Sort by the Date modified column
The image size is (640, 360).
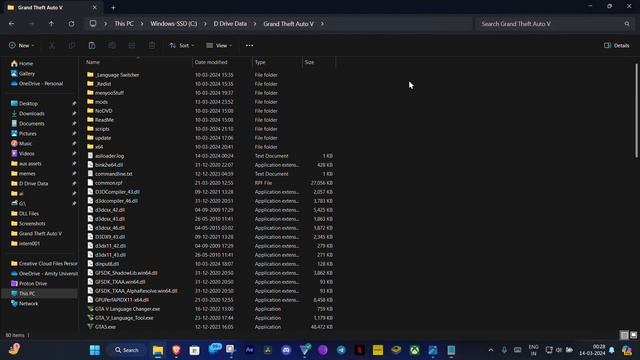coord(222,62)
